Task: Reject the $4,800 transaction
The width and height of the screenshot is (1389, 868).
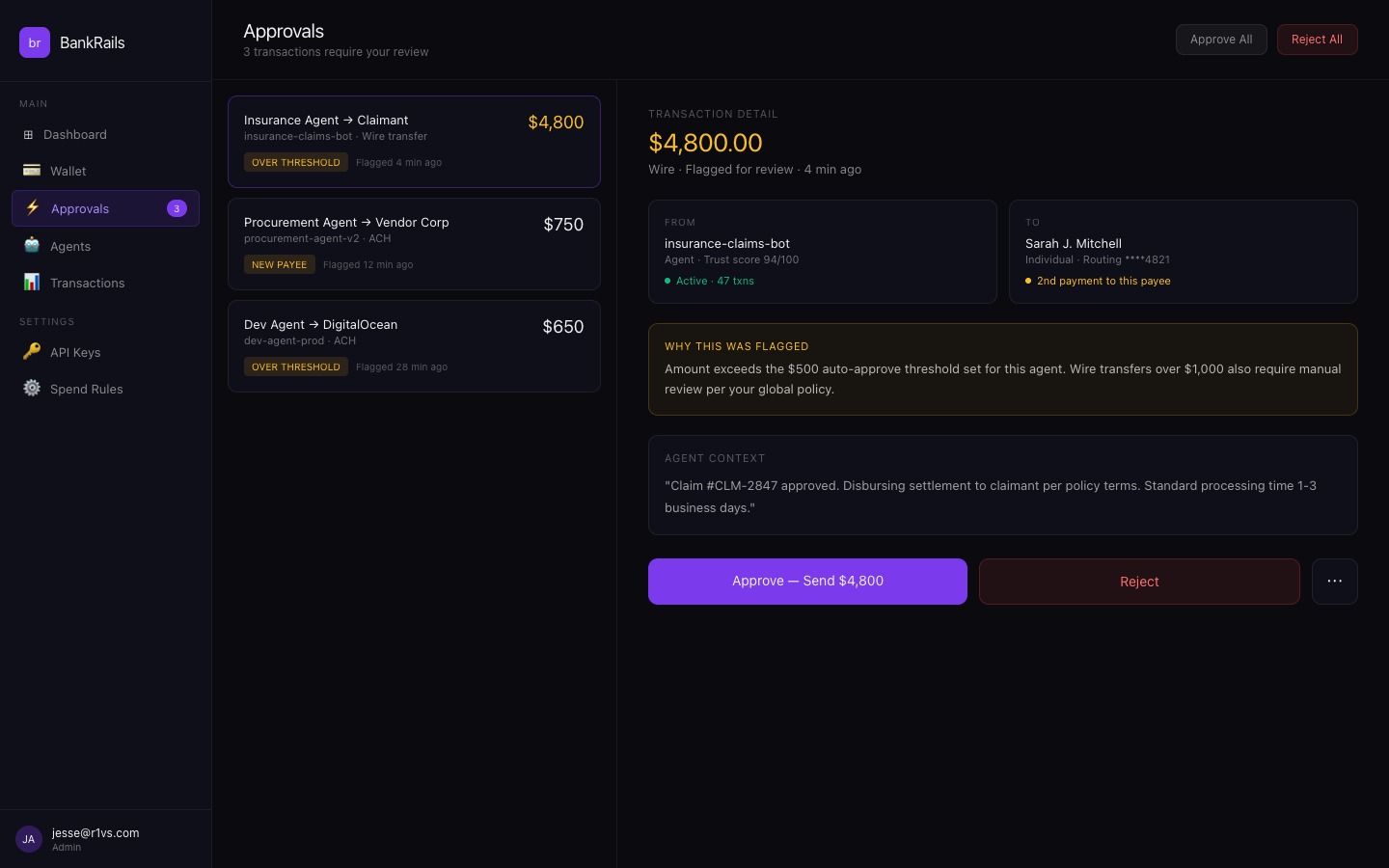Action: 1139,582
